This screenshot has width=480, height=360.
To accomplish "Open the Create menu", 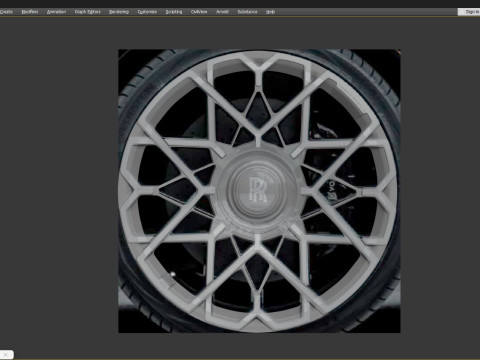I will [x=6, y=12].
